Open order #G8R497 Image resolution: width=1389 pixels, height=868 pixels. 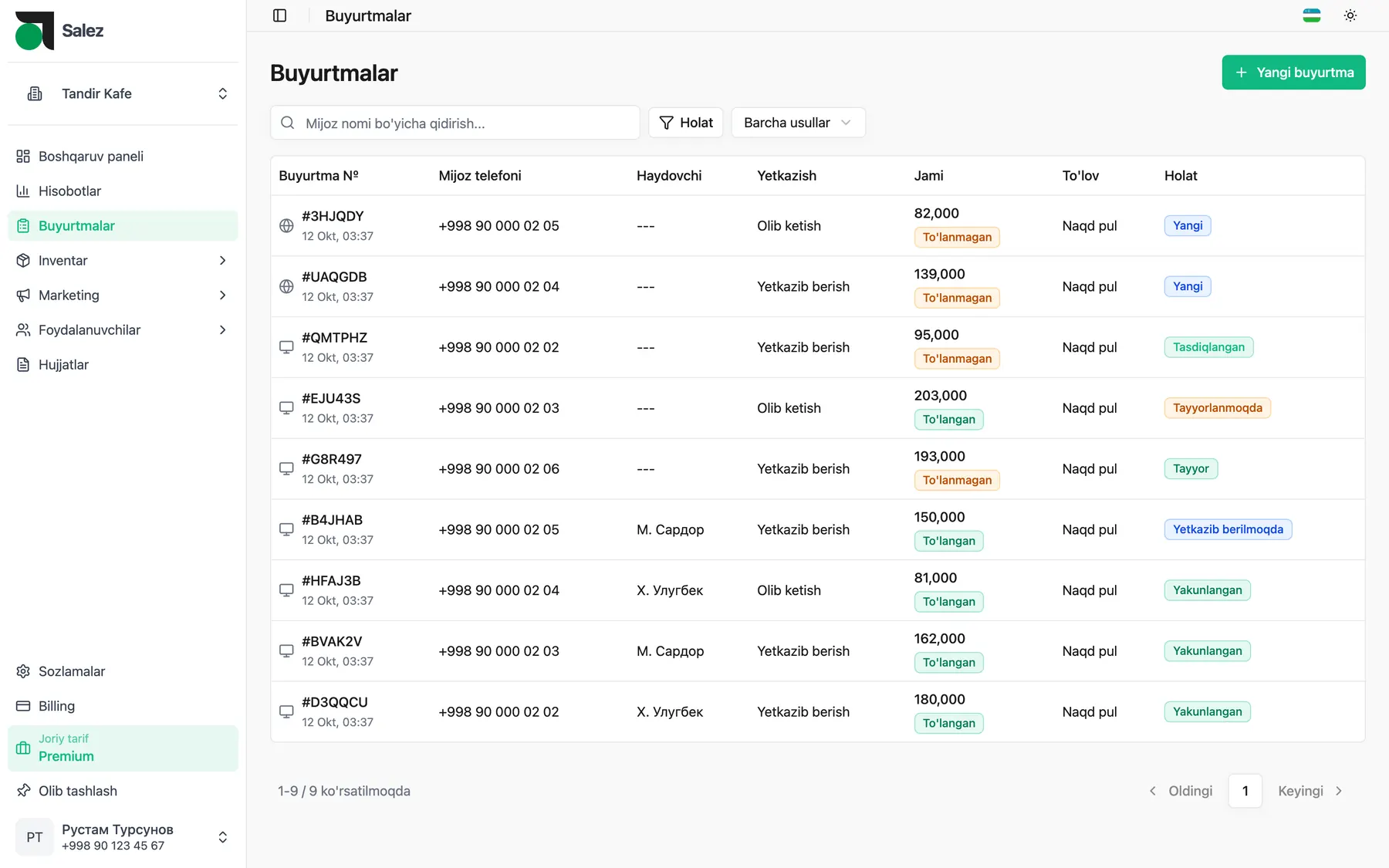[332, 459]
